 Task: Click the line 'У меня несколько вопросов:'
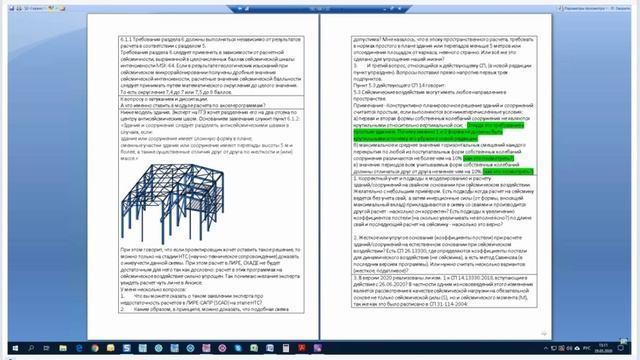[x=153, y=289]
